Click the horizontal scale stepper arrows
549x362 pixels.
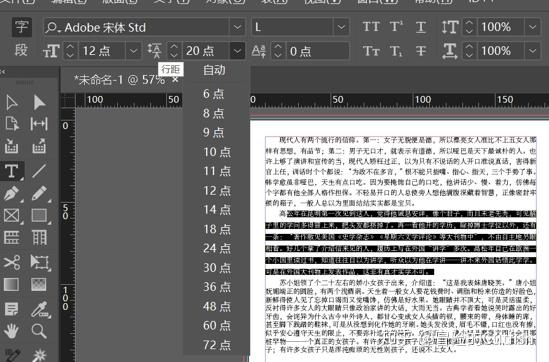469,51
